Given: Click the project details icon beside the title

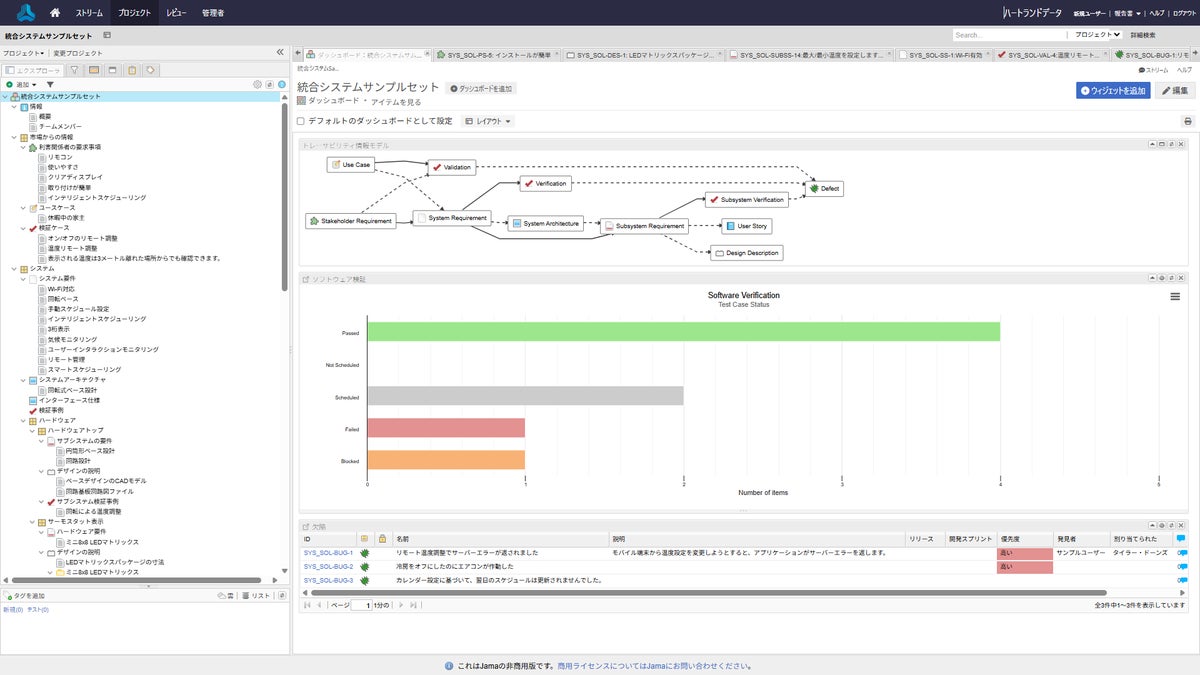Looking at the screenshot, I should pyautogui.click(x=107, y=35).
